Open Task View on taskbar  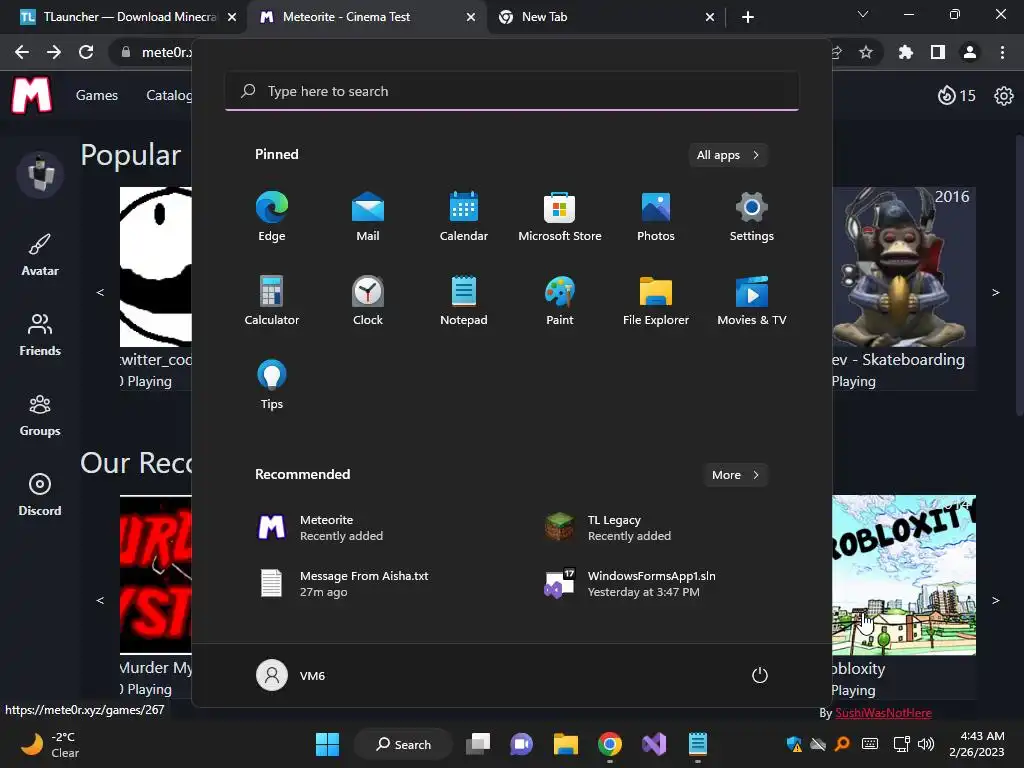pyautogui.click(x=478, y=744)
